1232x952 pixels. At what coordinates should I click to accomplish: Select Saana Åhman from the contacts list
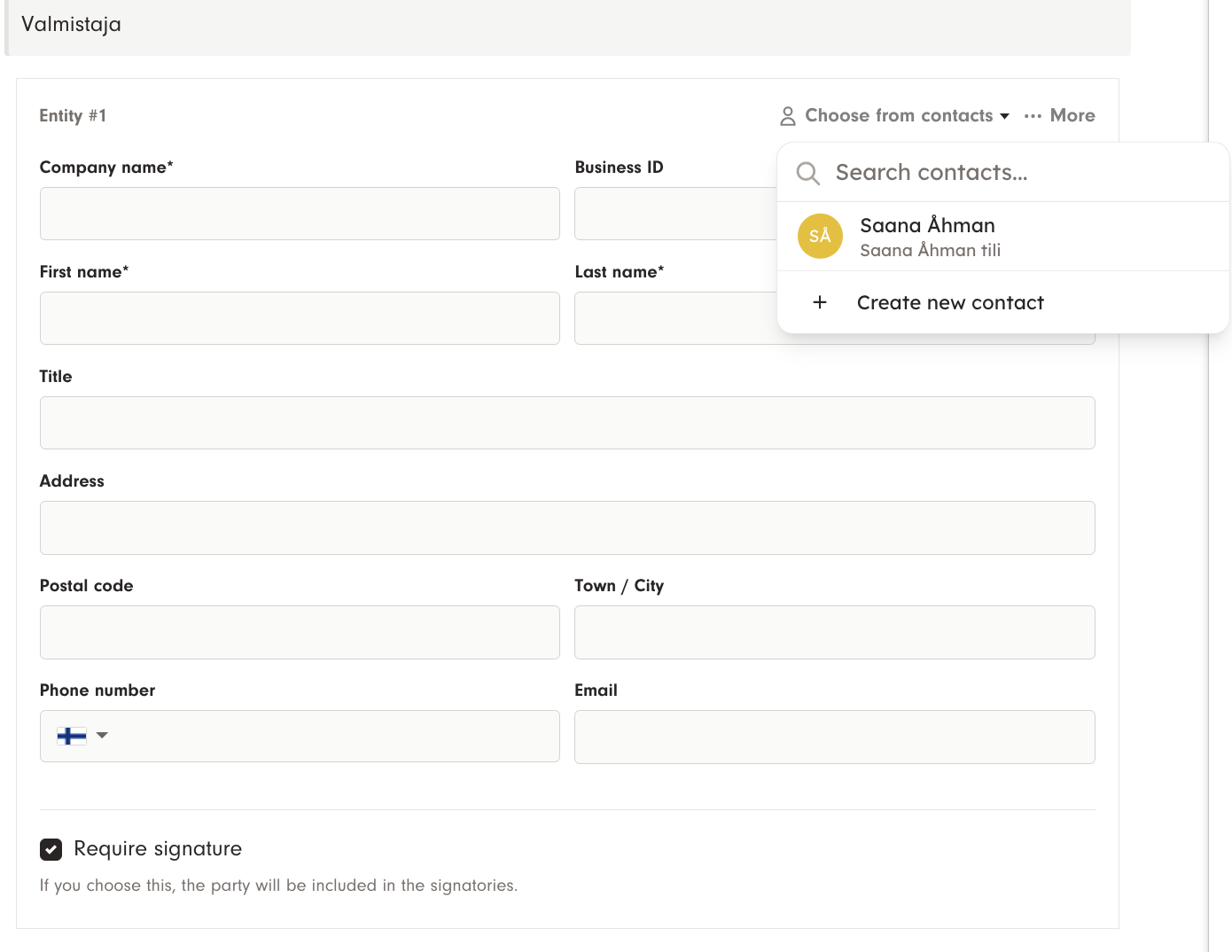pyautogui.click(x=927, y=236)
